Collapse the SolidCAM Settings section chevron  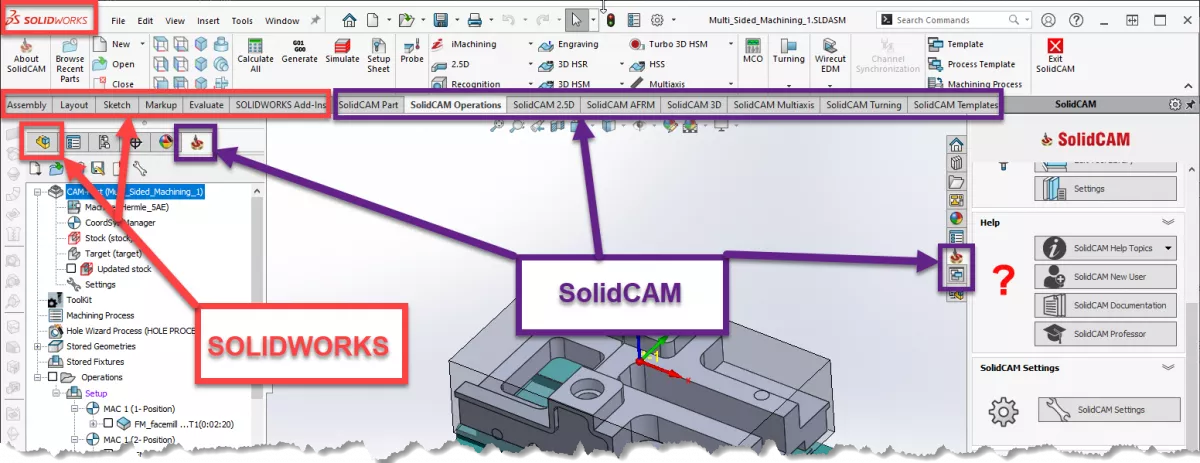tap(1167, 368)
